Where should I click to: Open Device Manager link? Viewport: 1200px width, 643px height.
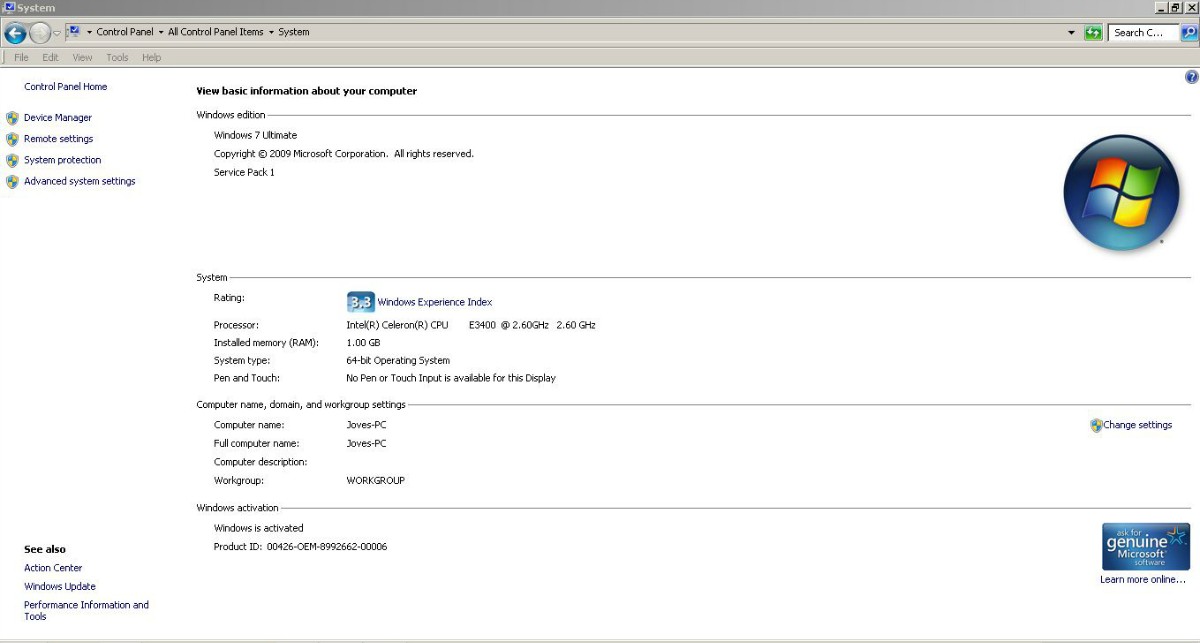pyautogui.click(x=58, y=118)
